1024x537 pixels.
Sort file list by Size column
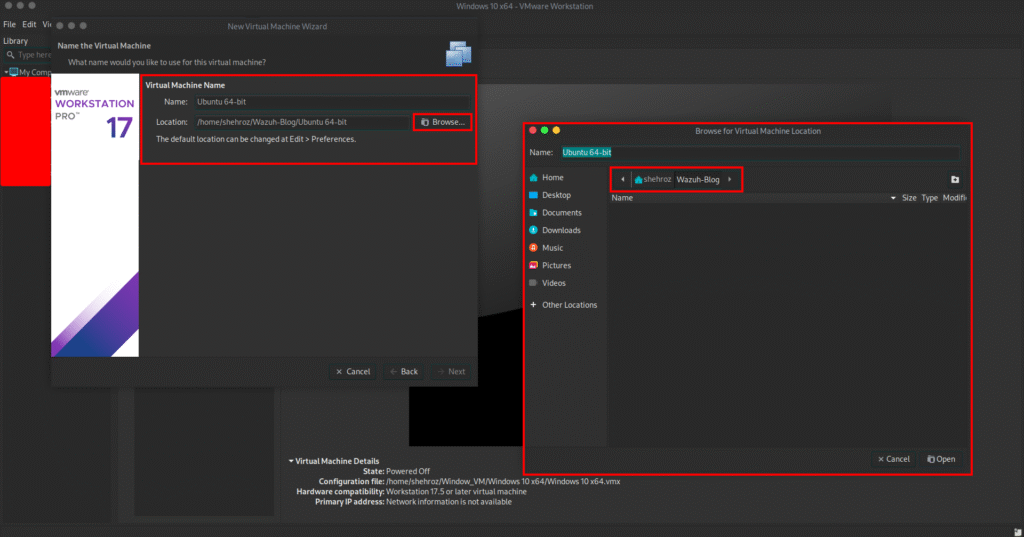(909, 198)
